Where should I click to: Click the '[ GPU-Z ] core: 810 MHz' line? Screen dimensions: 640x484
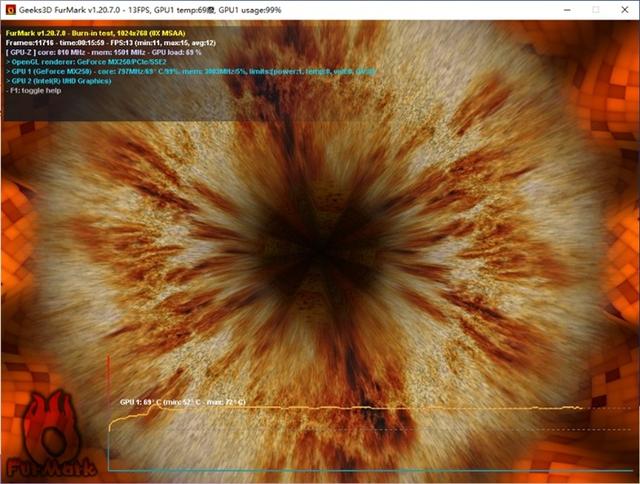[x=104, y=52]
